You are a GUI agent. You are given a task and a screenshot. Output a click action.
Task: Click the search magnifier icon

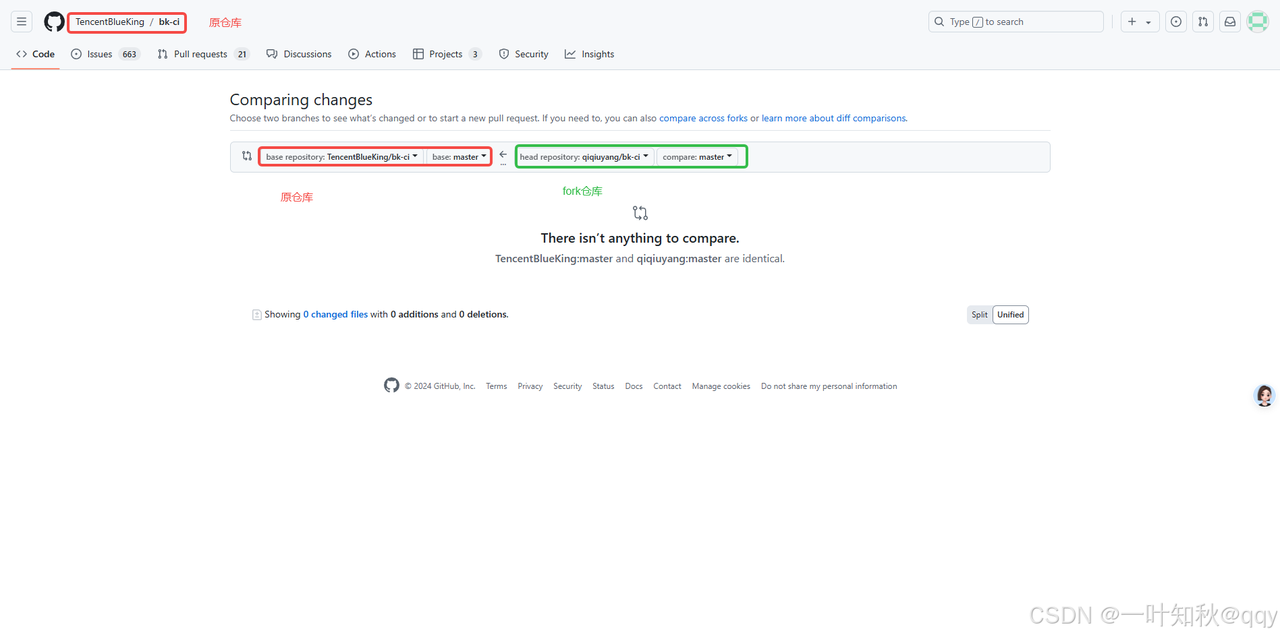coord(939,22)
